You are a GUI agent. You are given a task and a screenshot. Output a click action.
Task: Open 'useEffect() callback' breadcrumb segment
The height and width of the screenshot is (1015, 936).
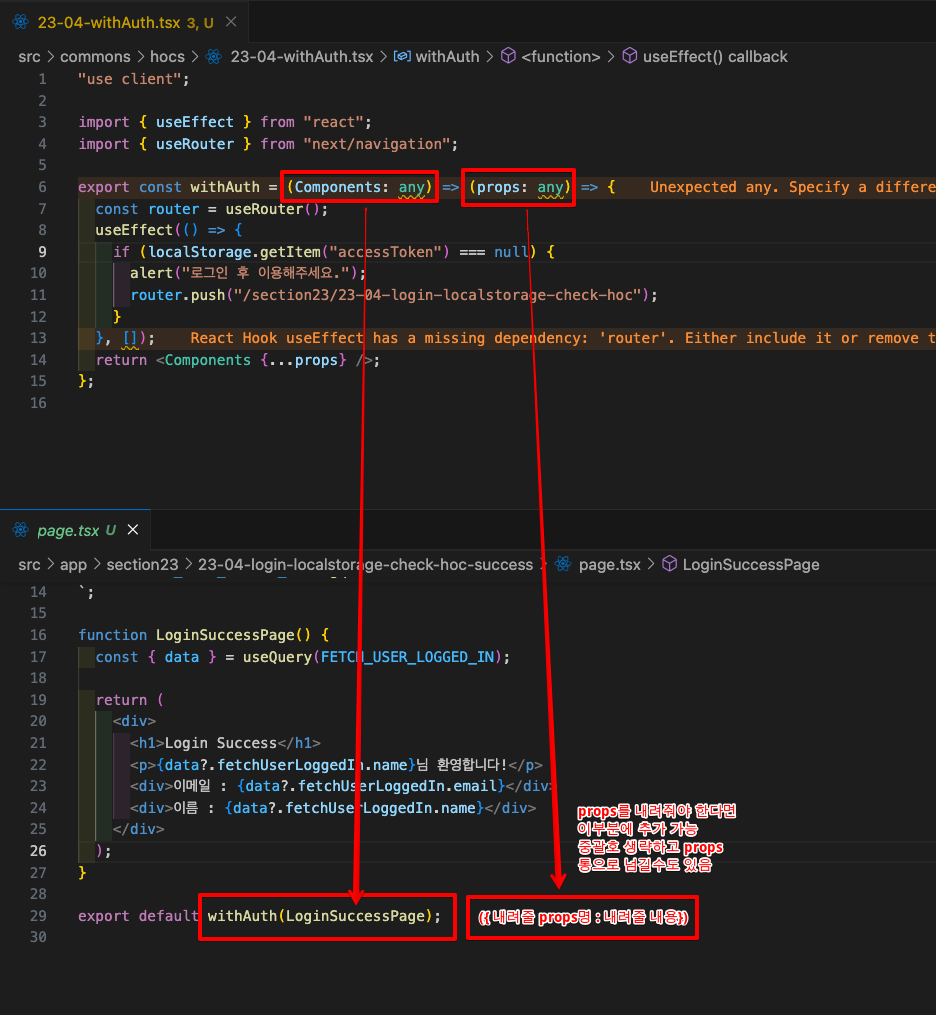tap(715, 57)
